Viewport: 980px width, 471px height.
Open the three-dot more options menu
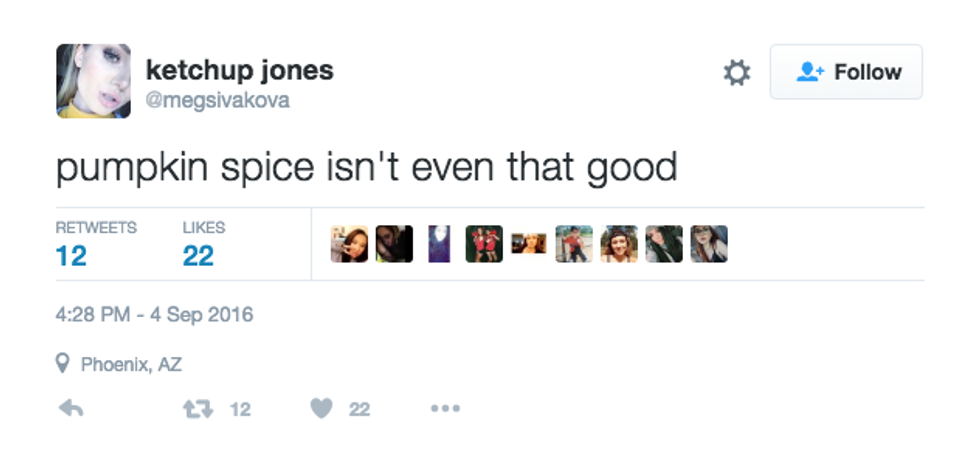[444, 408]
